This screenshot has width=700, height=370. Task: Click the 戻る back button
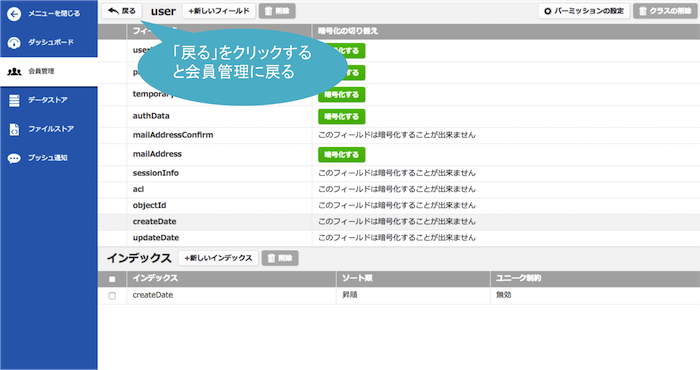point(122,11)
